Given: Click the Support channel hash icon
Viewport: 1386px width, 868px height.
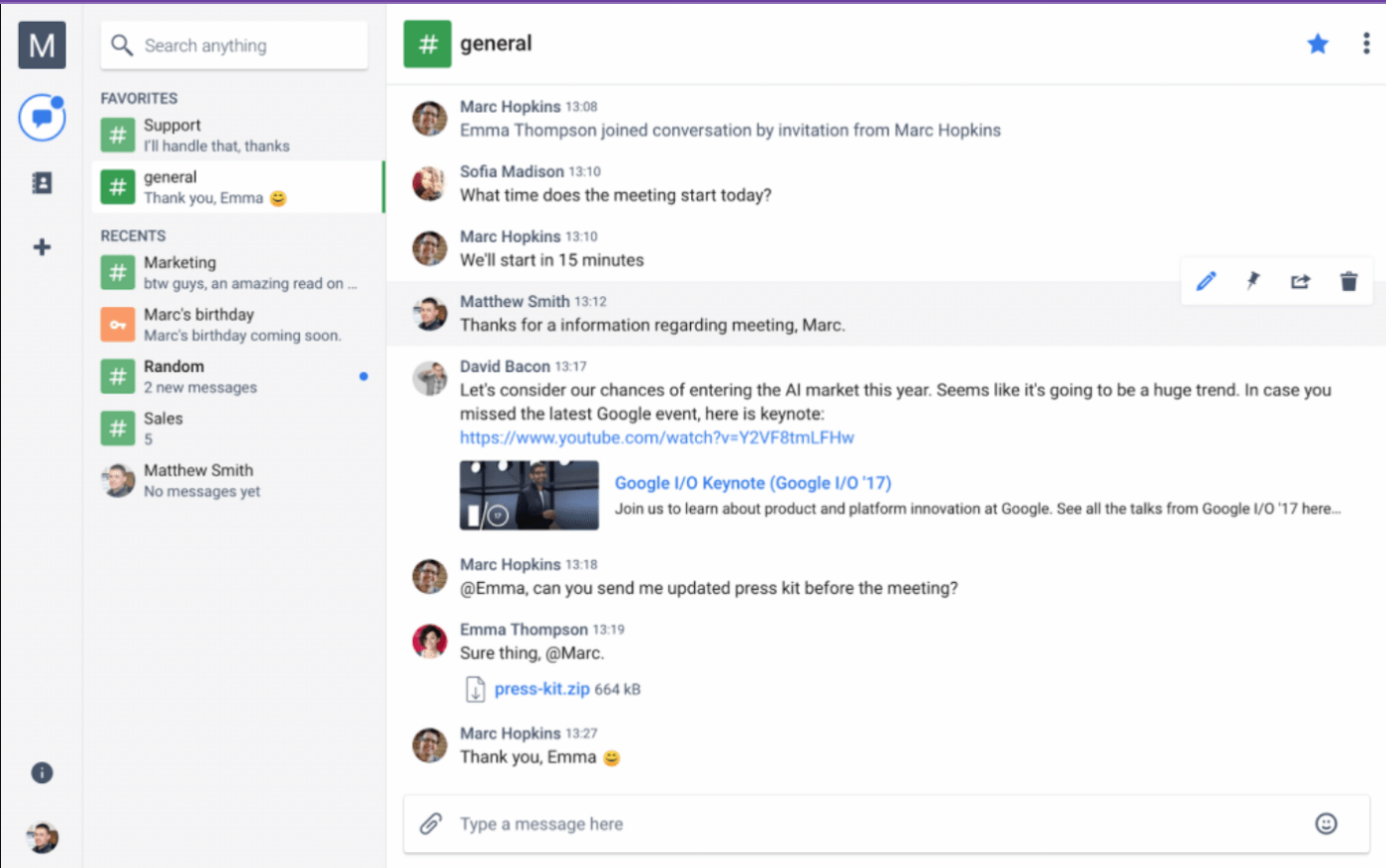Looking at the screenshot, I should (x=118, y=136).
